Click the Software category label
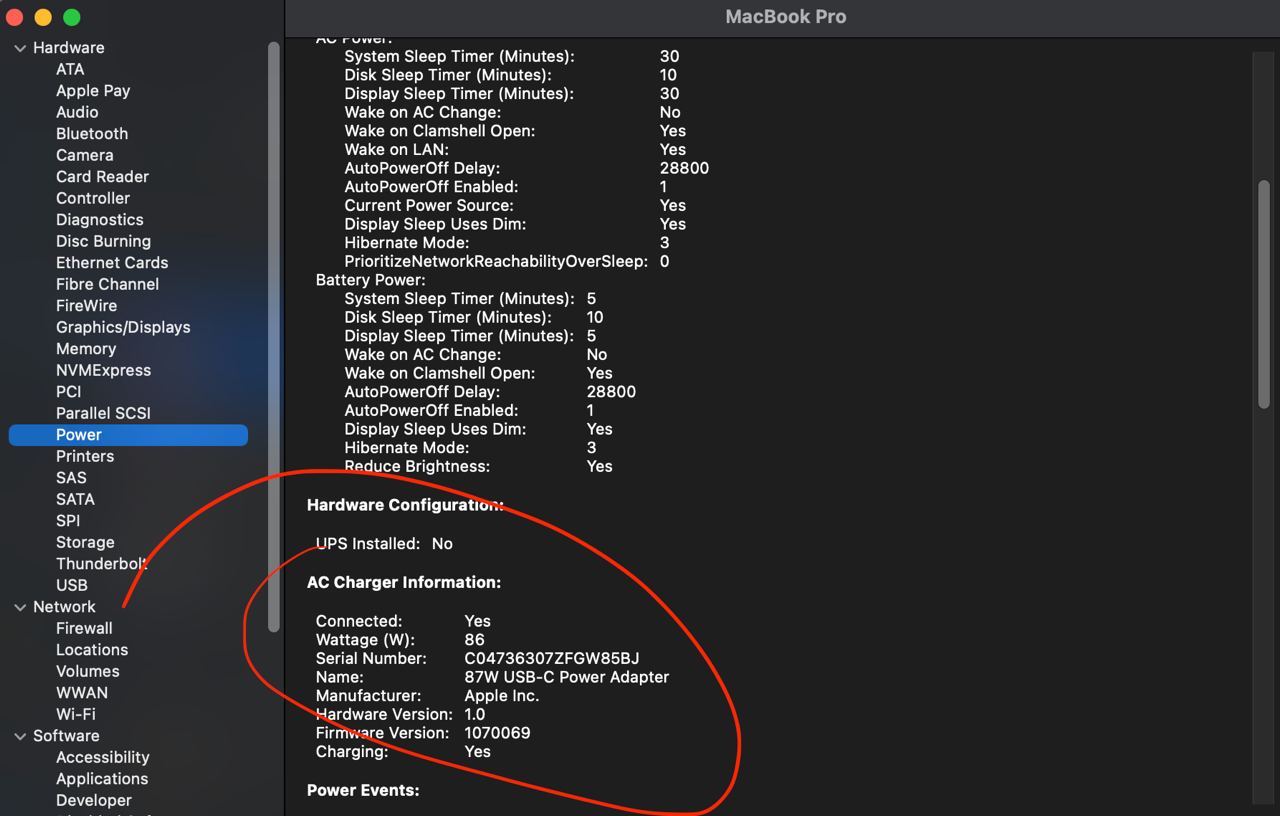This screenshot has width=1280, height=816. (66, 736)
